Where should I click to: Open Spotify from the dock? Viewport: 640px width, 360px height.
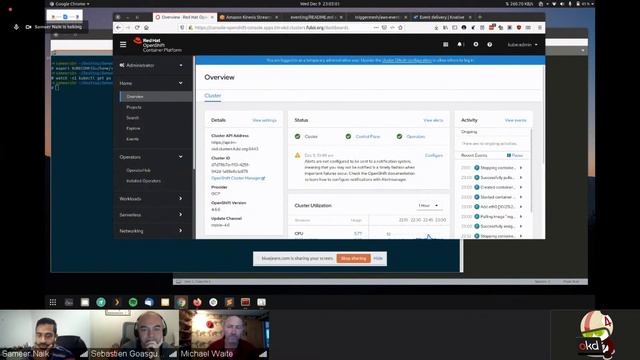(133, 302)
